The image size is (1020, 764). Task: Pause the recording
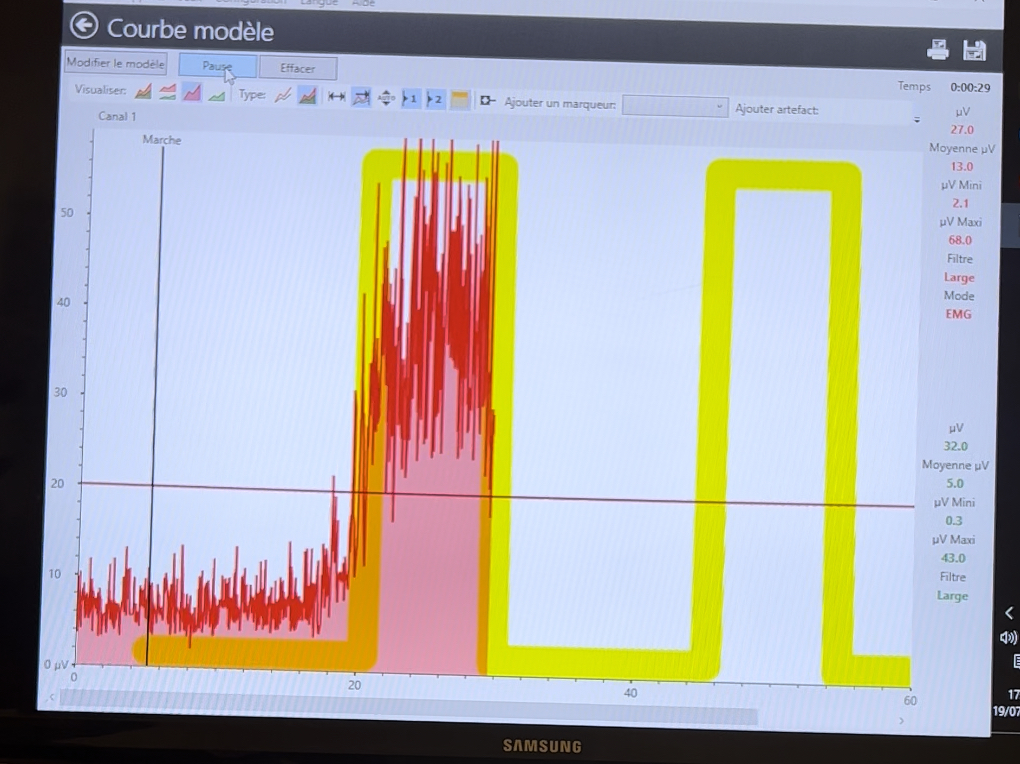click(x=217, y=66)
